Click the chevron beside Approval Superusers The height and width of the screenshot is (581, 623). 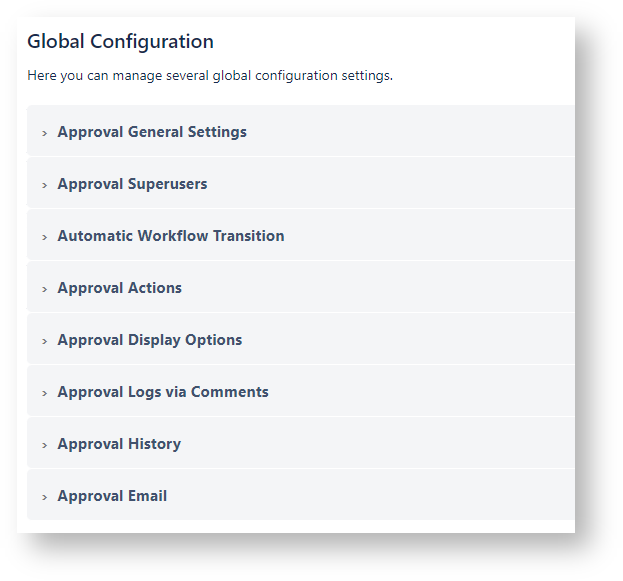tap(45, 185)
